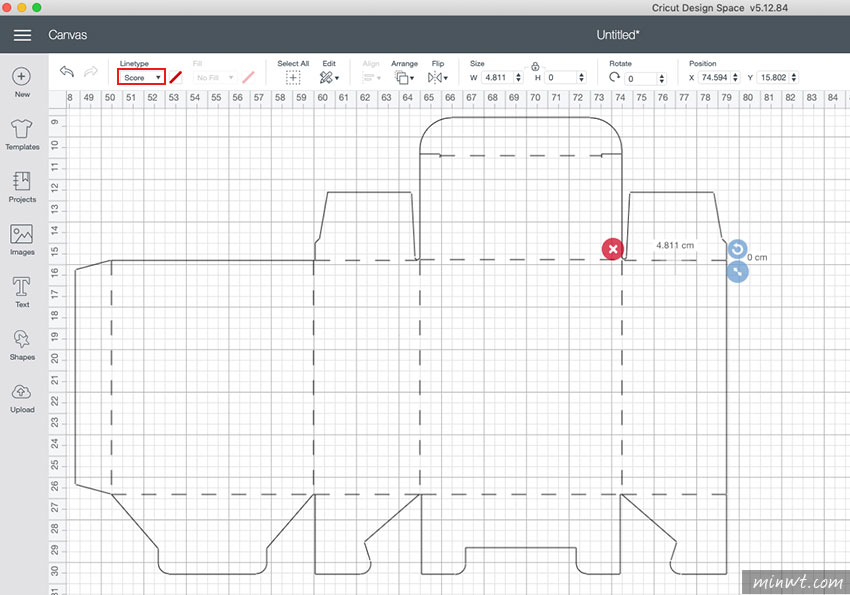This screenshot has height=595, width=850.
Task: Click the Rotate angle stepper arrows
Action: (x=662, y=79)
